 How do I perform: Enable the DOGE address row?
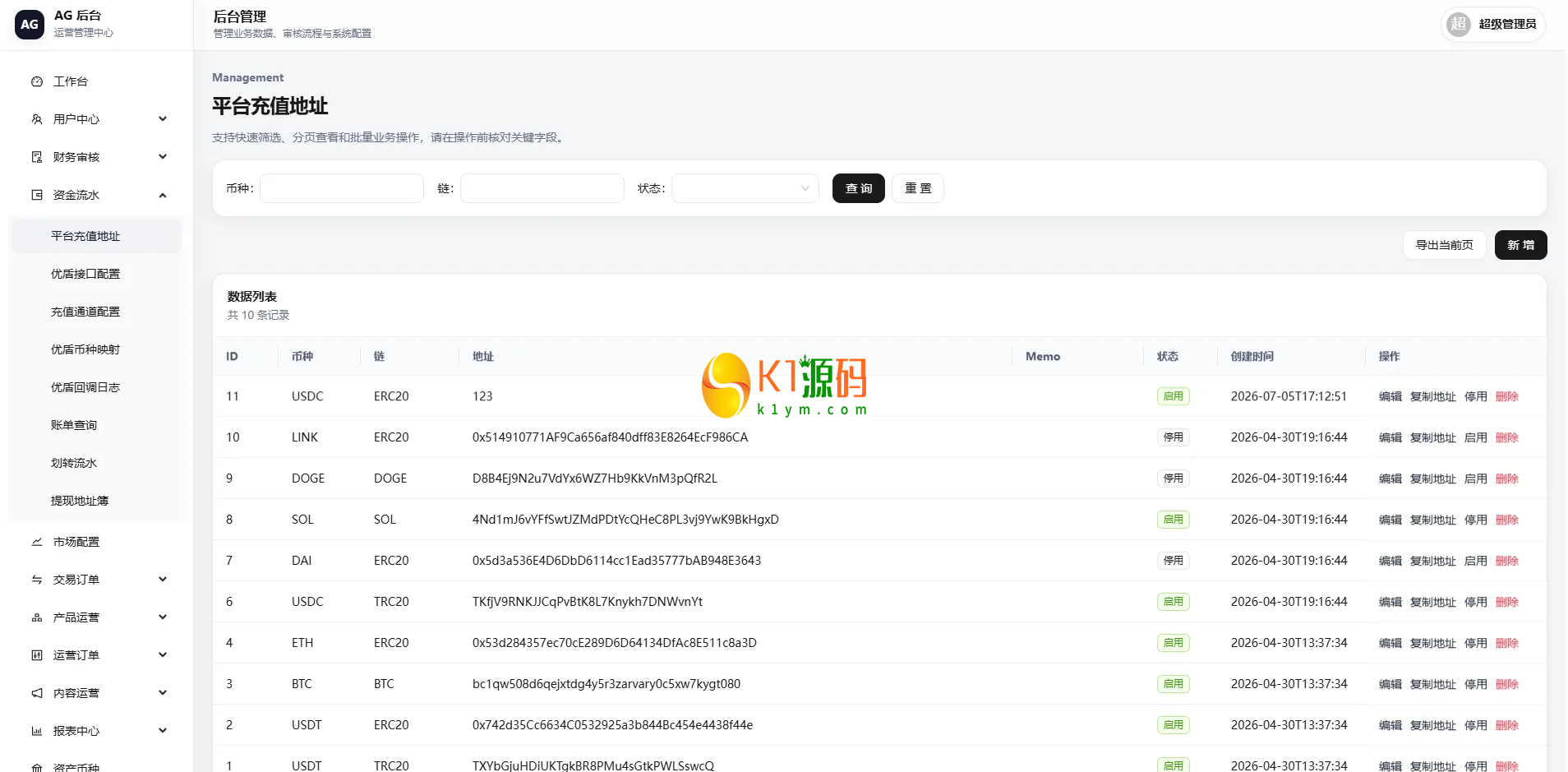tap(1476, 478)
